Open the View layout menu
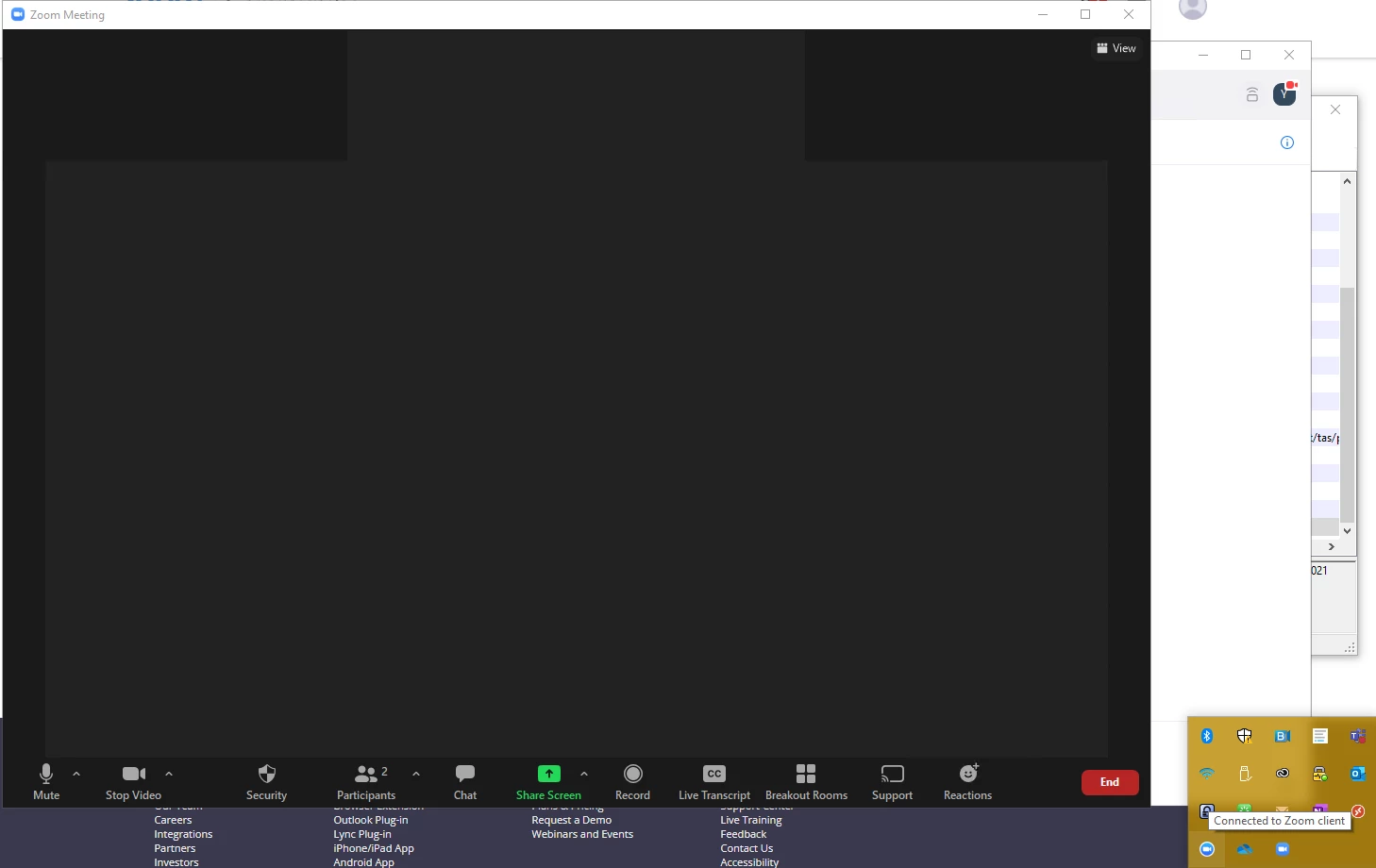The height and width of the screenshot is (868, 1376). coord(1116,48)
